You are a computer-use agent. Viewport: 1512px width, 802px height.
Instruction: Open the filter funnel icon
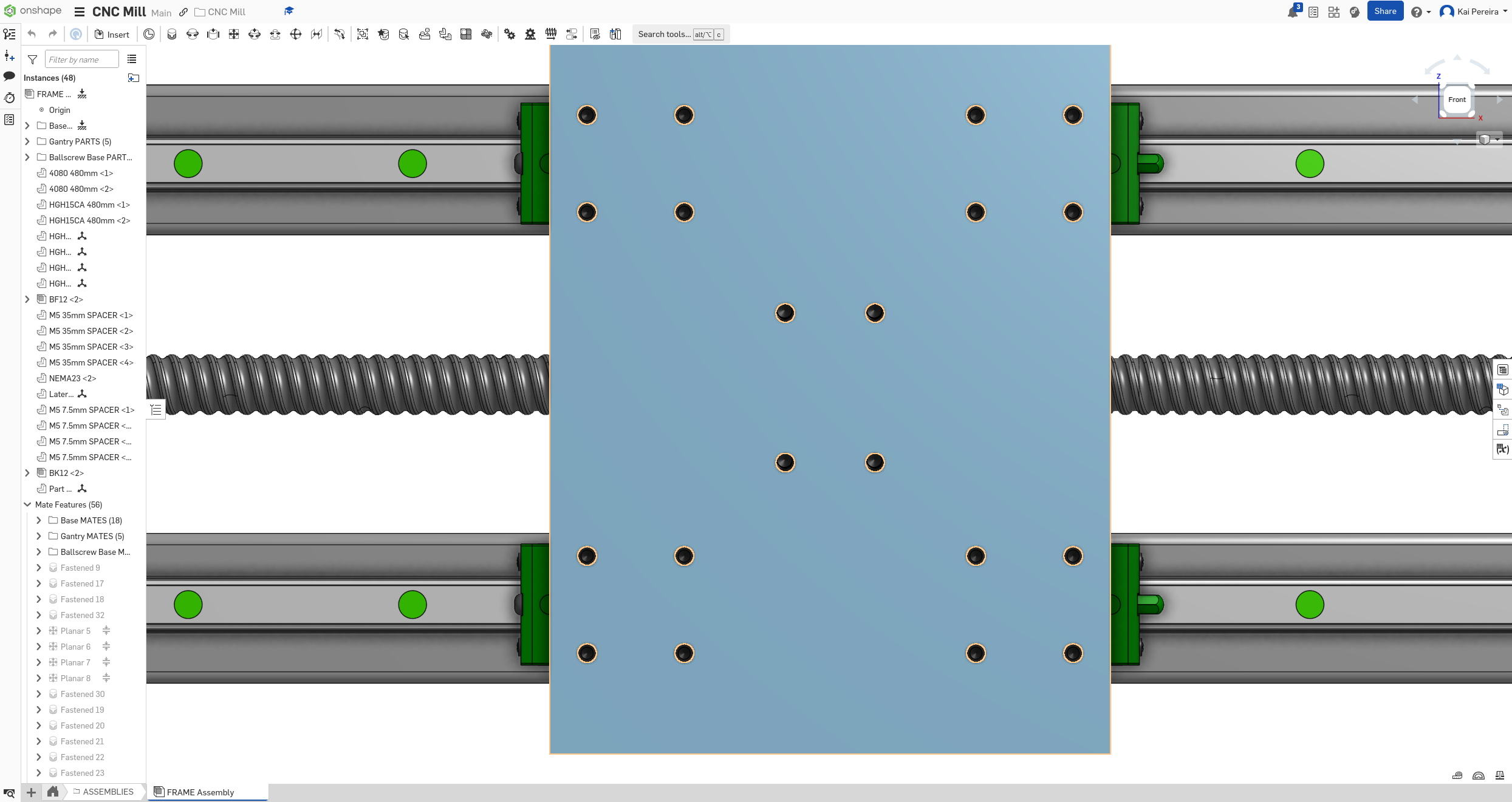tap(33, 59)
